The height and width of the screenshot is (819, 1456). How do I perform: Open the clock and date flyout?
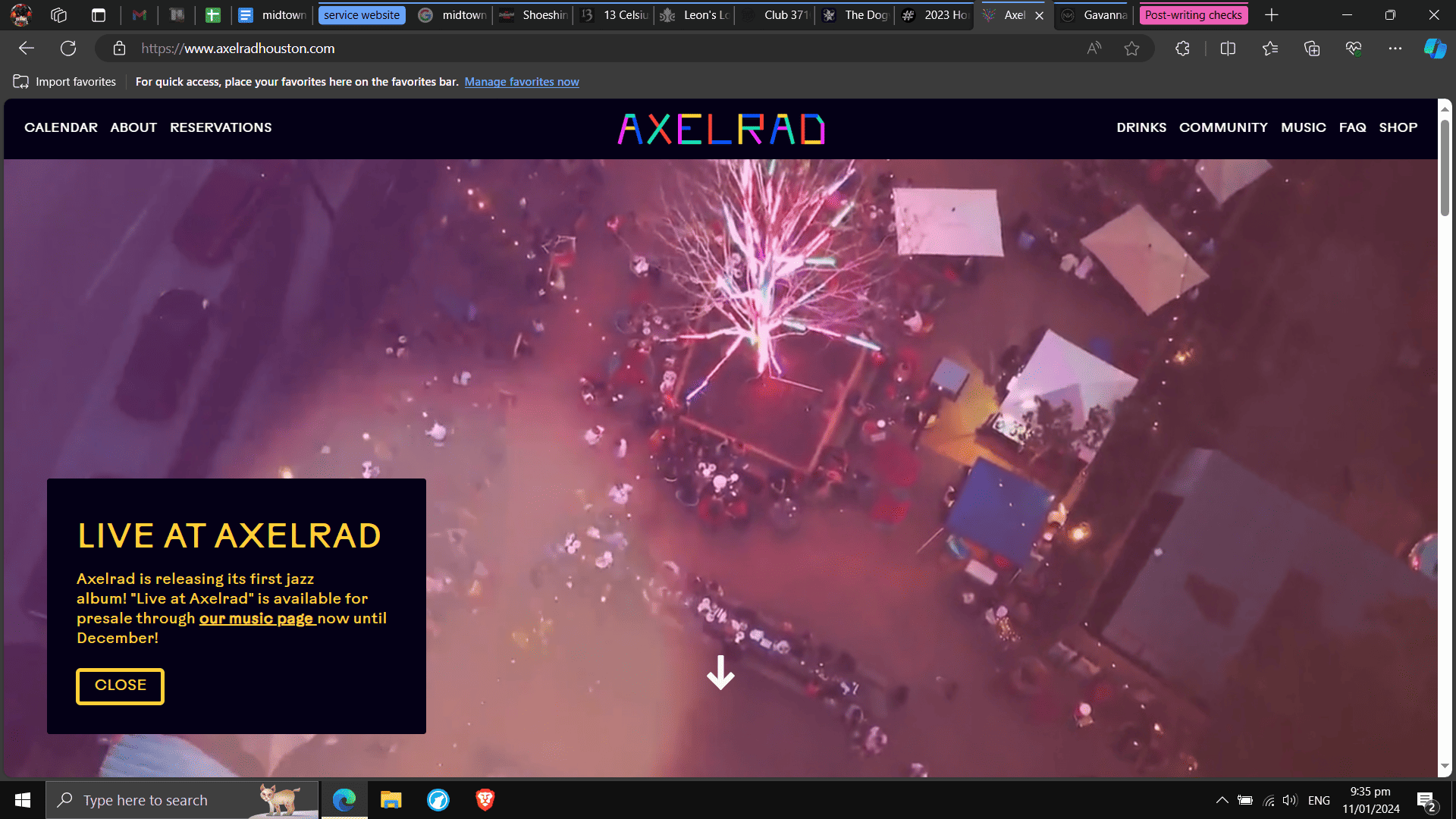pyautogui.click(x=1370, y=800)
